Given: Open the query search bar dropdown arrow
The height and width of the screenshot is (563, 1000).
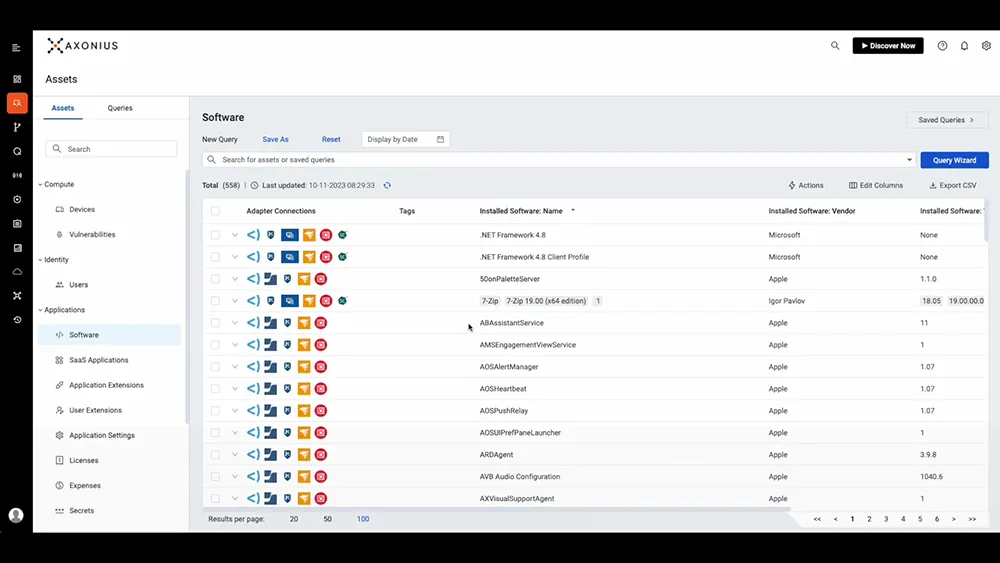Looking at the screenshot, I should click(x=909, y=160).
